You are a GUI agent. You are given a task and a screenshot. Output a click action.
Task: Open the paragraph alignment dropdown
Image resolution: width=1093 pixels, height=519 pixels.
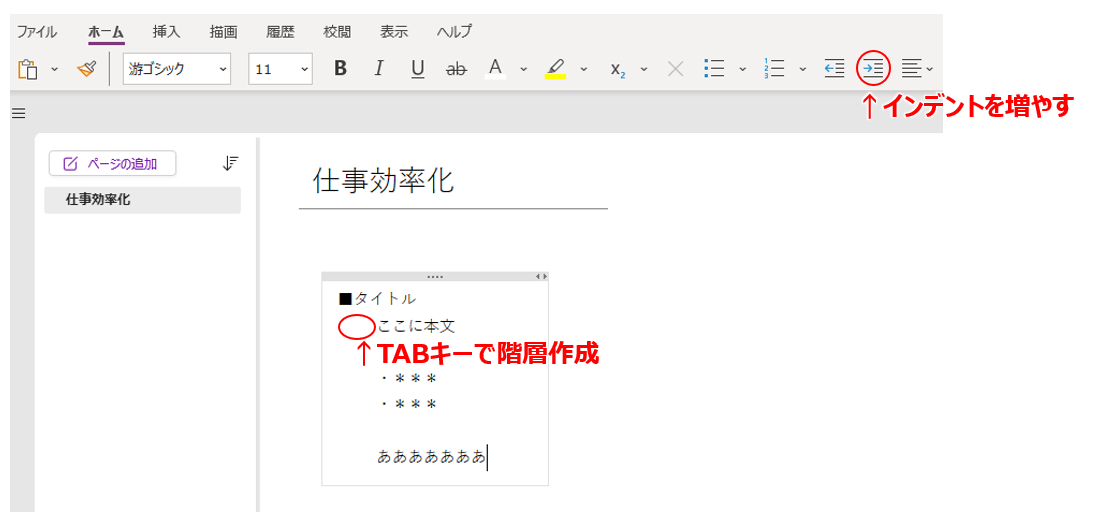(917, 68)
